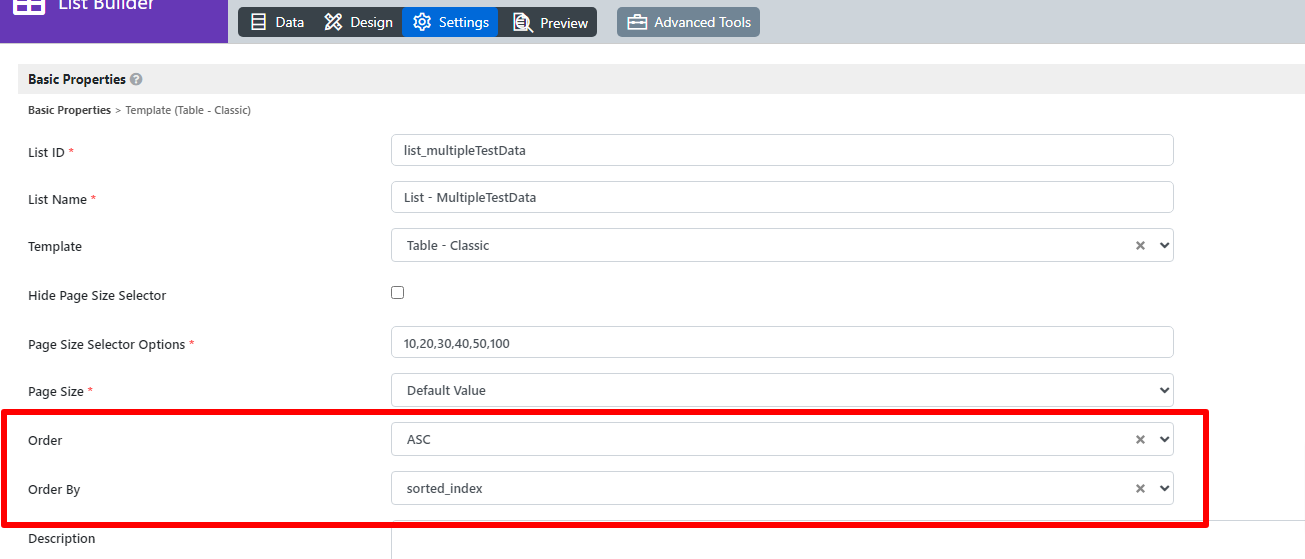Click the Design tab ruler-pencil icon

333,22
